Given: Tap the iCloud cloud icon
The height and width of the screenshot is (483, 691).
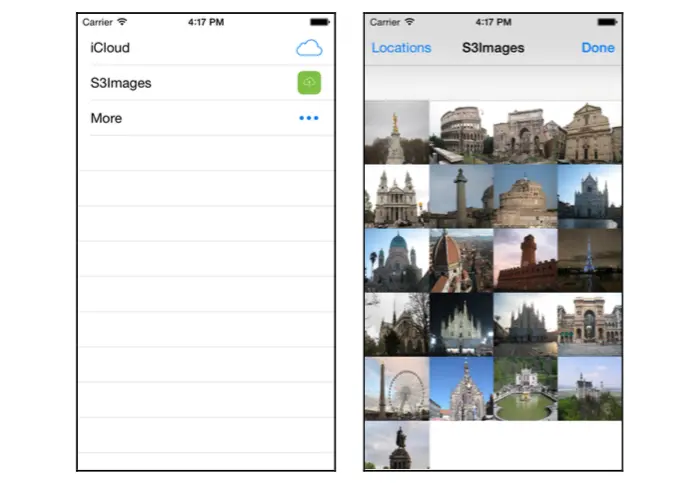Looking at the screenshot, I should (x=309, y=48).
